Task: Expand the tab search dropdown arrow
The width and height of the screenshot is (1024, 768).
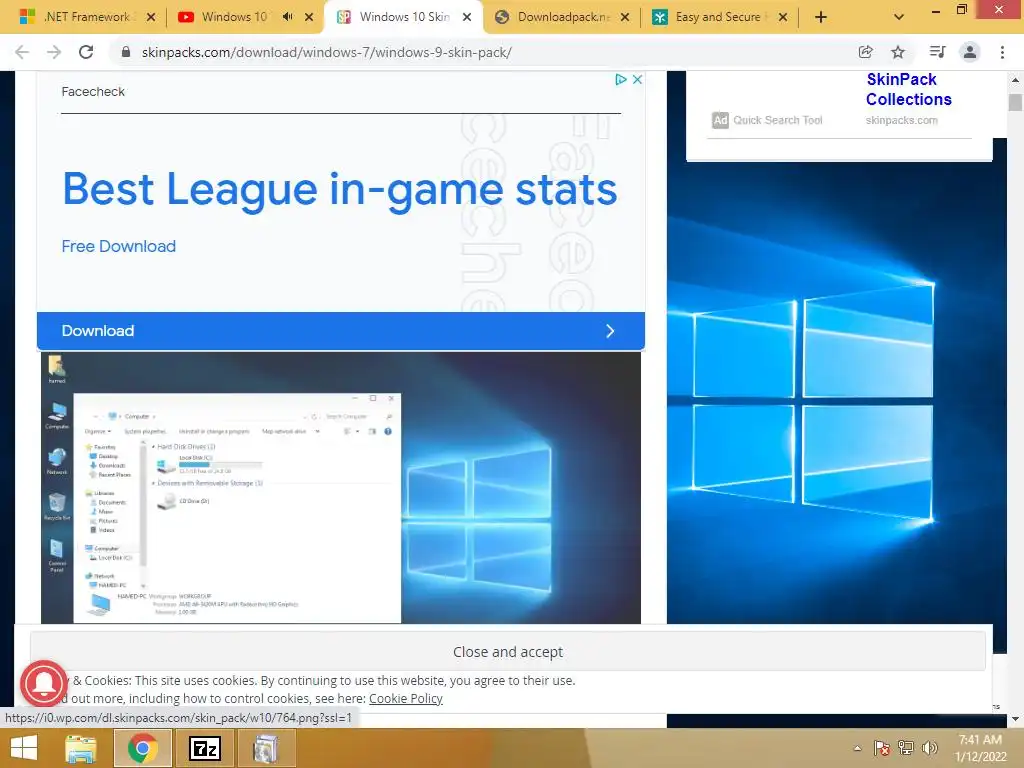Action: 899,17
